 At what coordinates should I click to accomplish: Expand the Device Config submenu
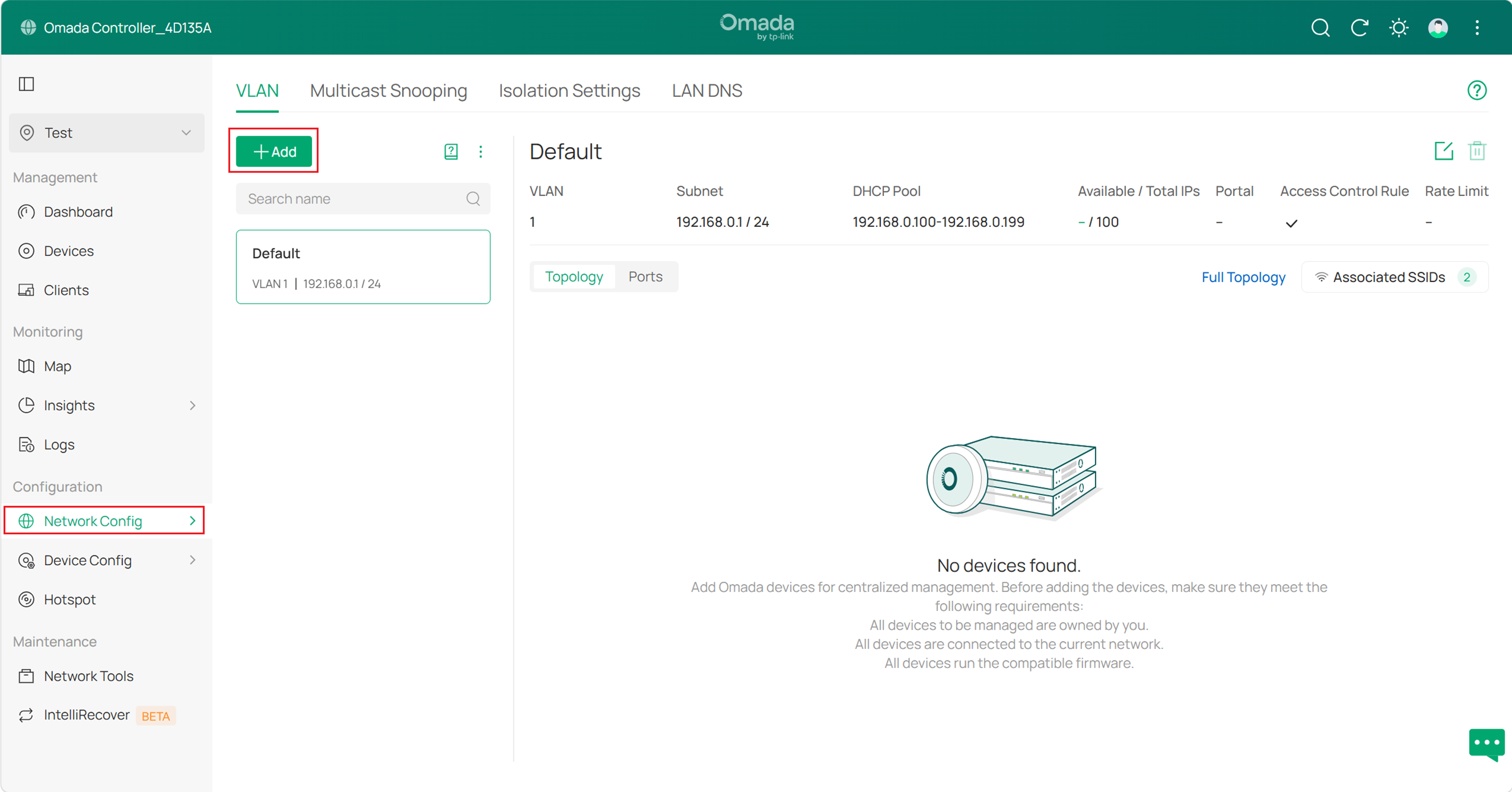[x=107, y=560]
